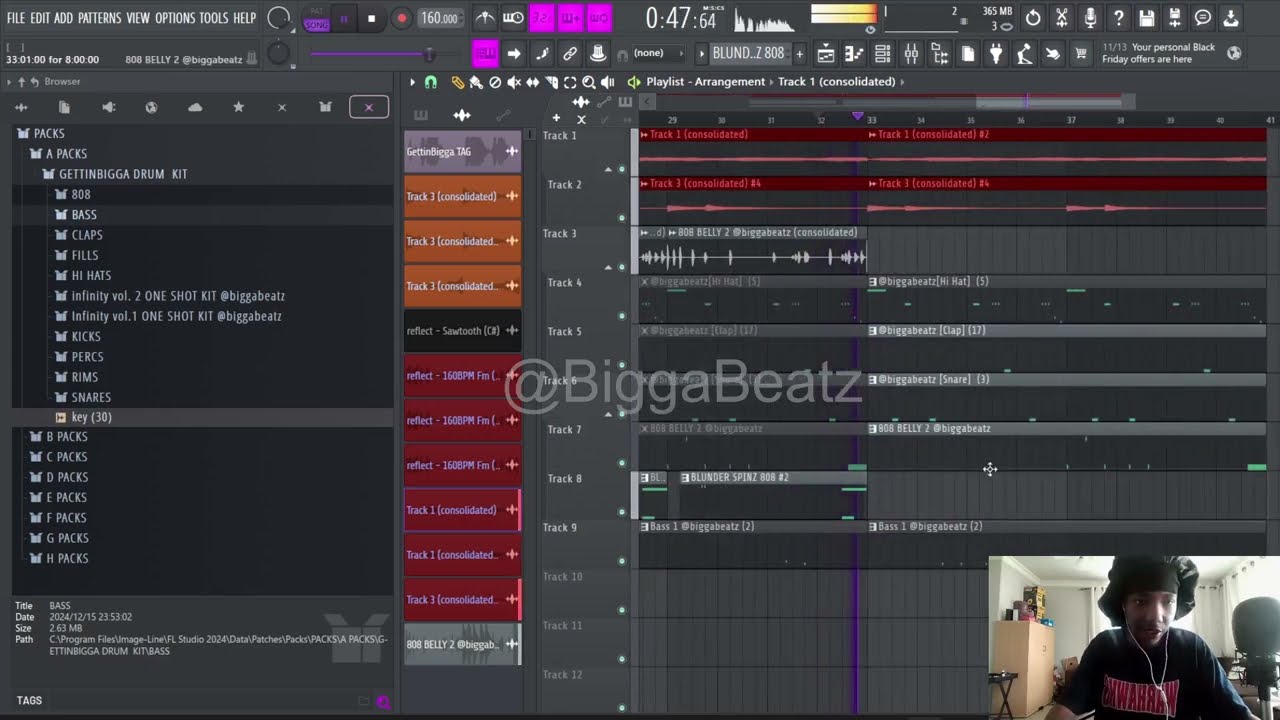Viewport: 1280px width, 720px height.
Task: Click the question mark help icon
Action: tap(1118, 18)
